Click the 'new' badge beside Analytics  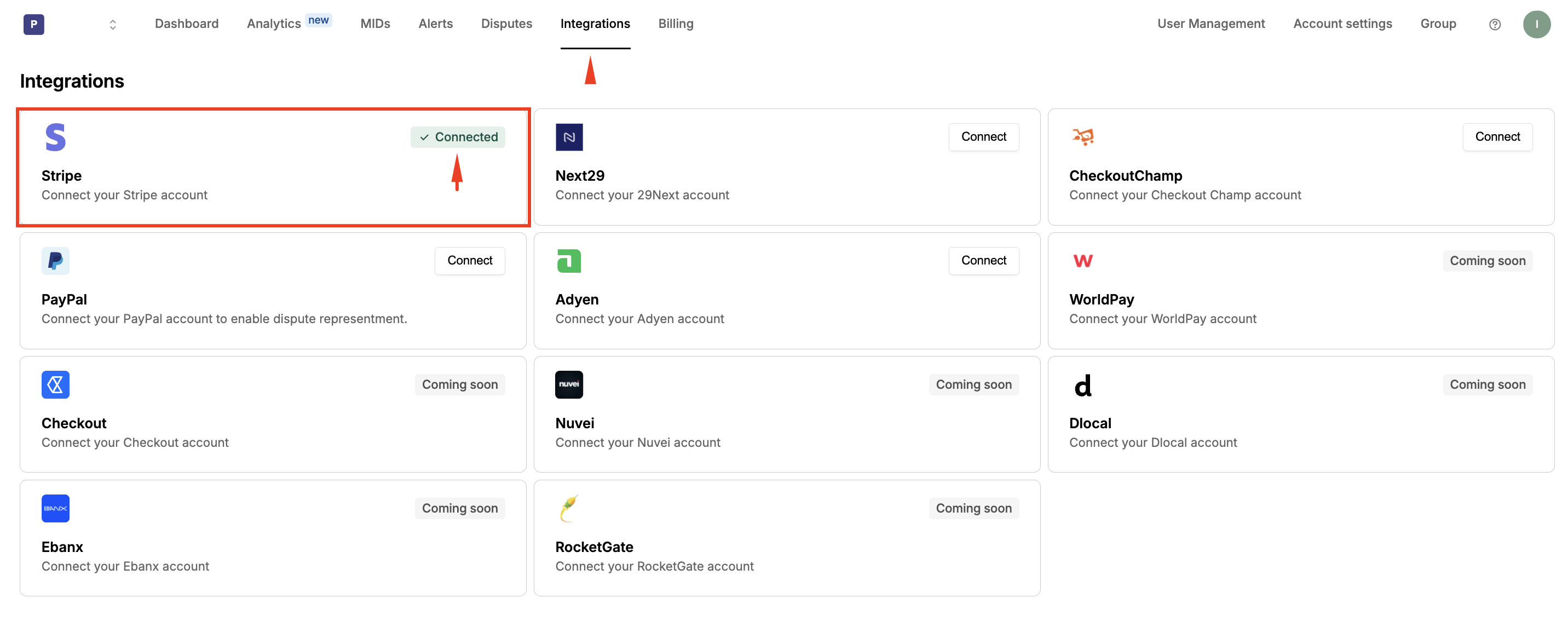318,20
